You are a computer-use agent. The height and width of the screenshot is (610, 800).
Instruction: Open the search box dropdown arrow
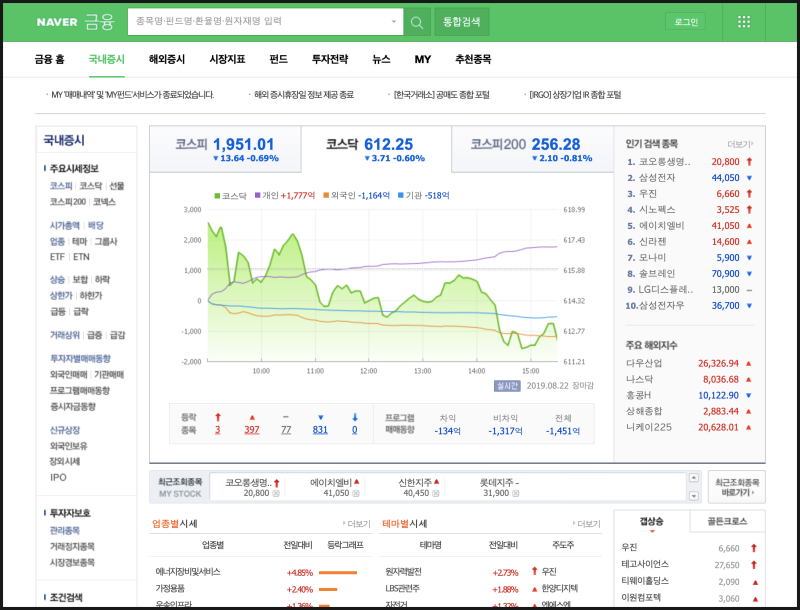(x=393, y=21)
